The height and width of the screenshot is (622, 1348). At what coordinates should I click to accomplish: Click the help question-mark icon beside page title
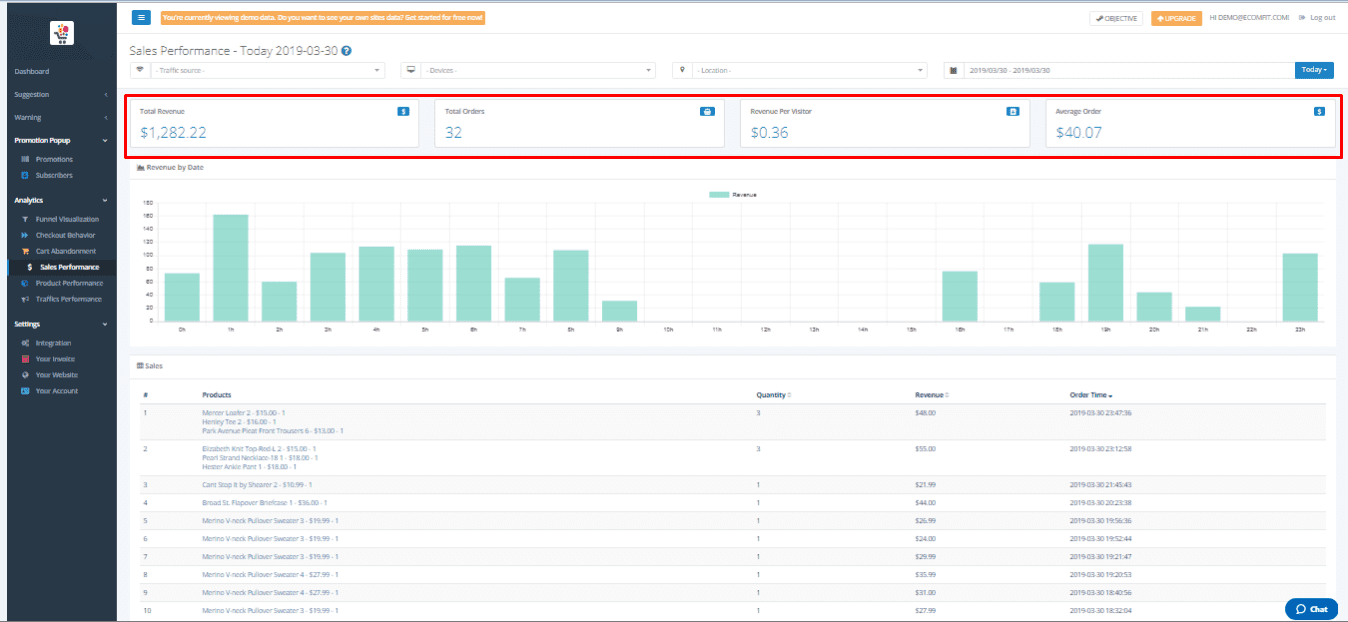pyautogui.click(x=346, y=50)
